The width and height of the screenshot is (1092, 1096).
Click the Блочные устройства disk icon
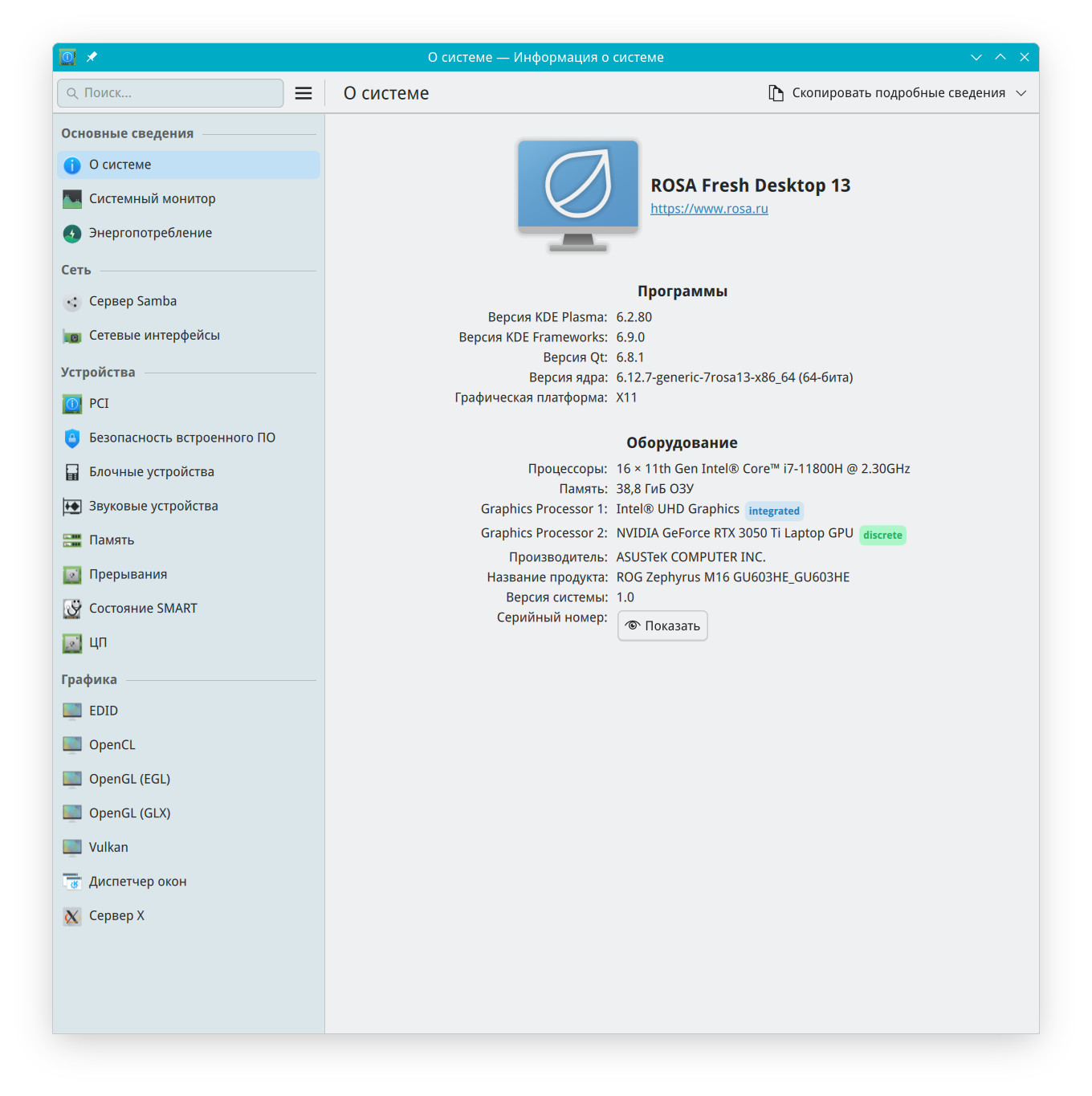click(x=72, y=472)
